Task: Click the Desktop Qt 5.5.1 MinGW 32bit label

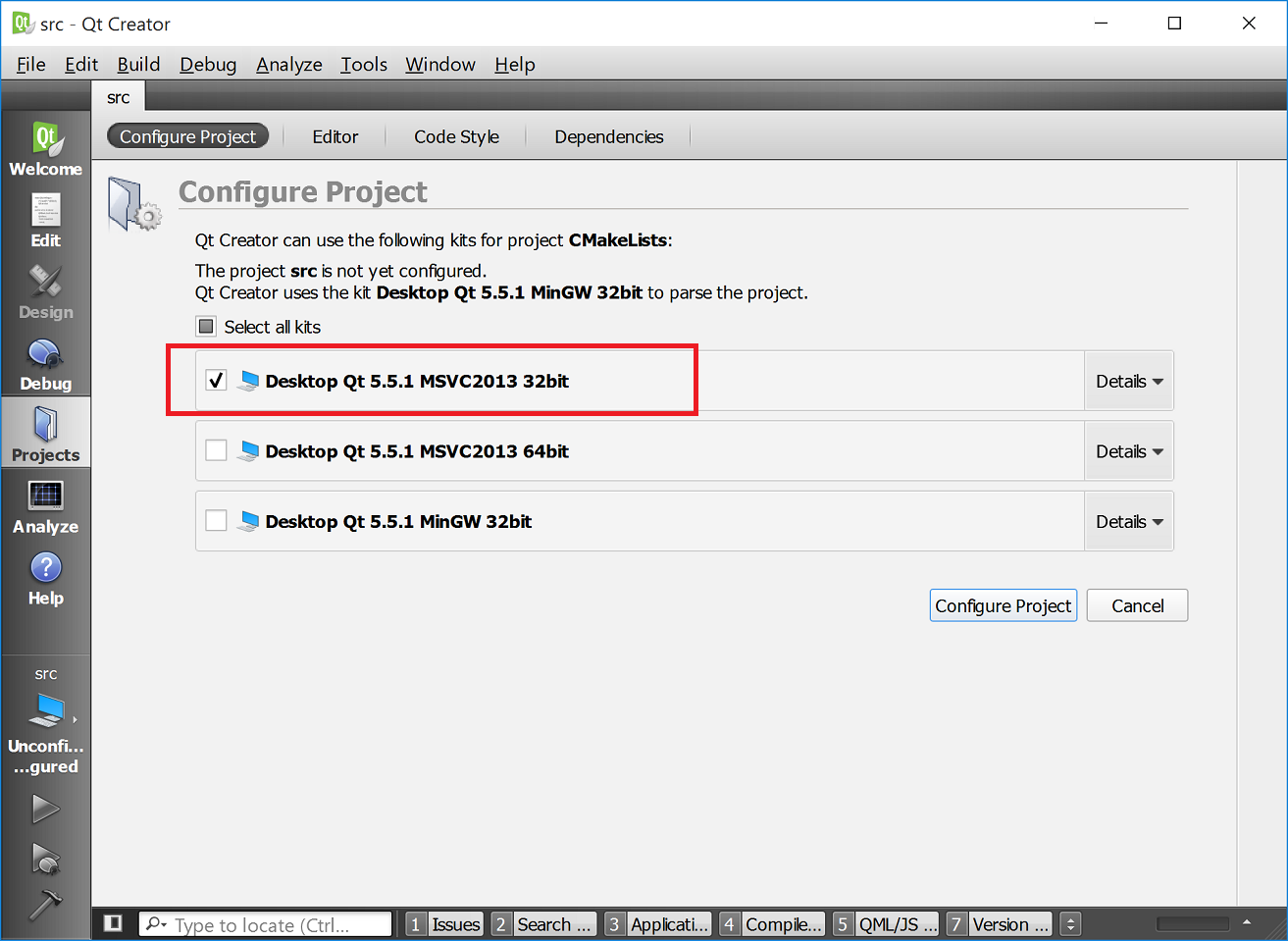Action: click(398, 521)
